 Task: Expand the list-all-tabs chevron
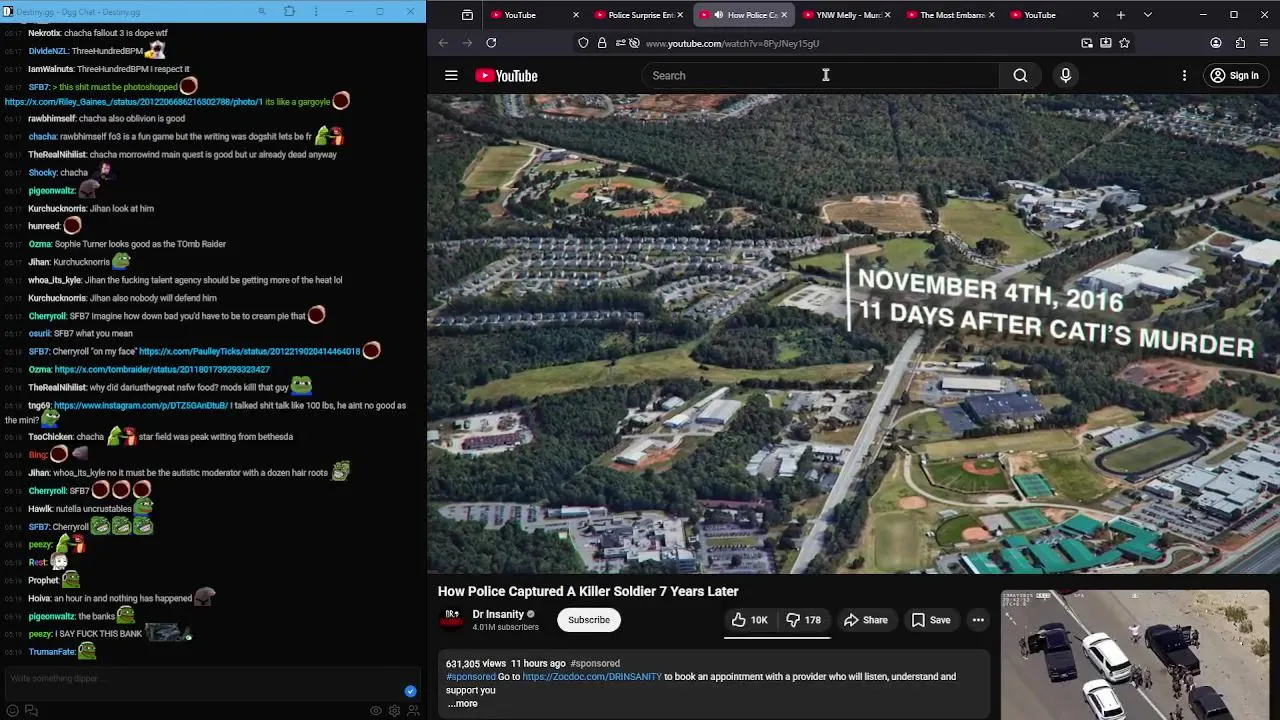point(1148,15)
